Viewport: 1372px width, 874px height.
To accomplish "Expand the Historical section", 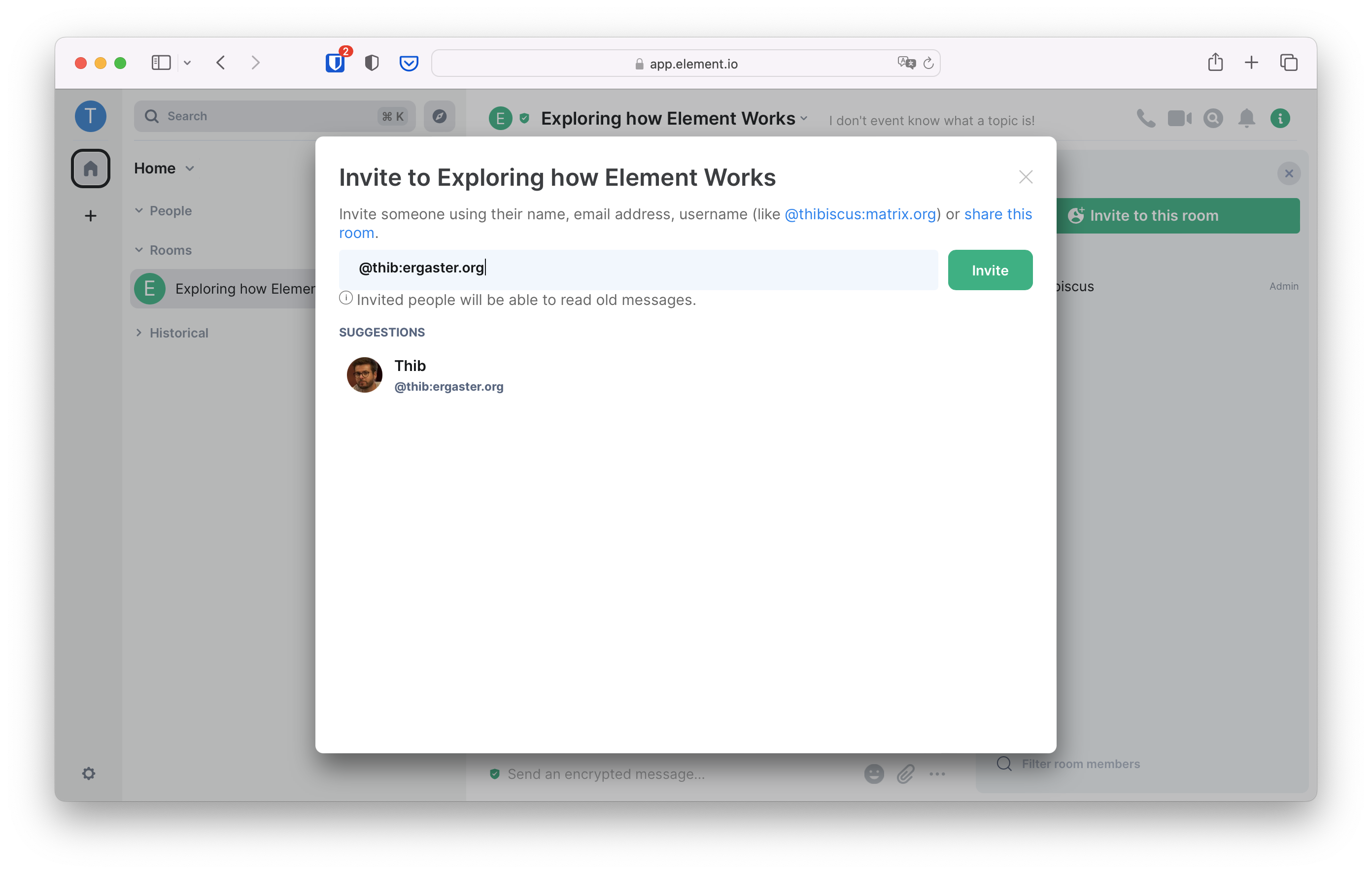I will coord(139,333).
